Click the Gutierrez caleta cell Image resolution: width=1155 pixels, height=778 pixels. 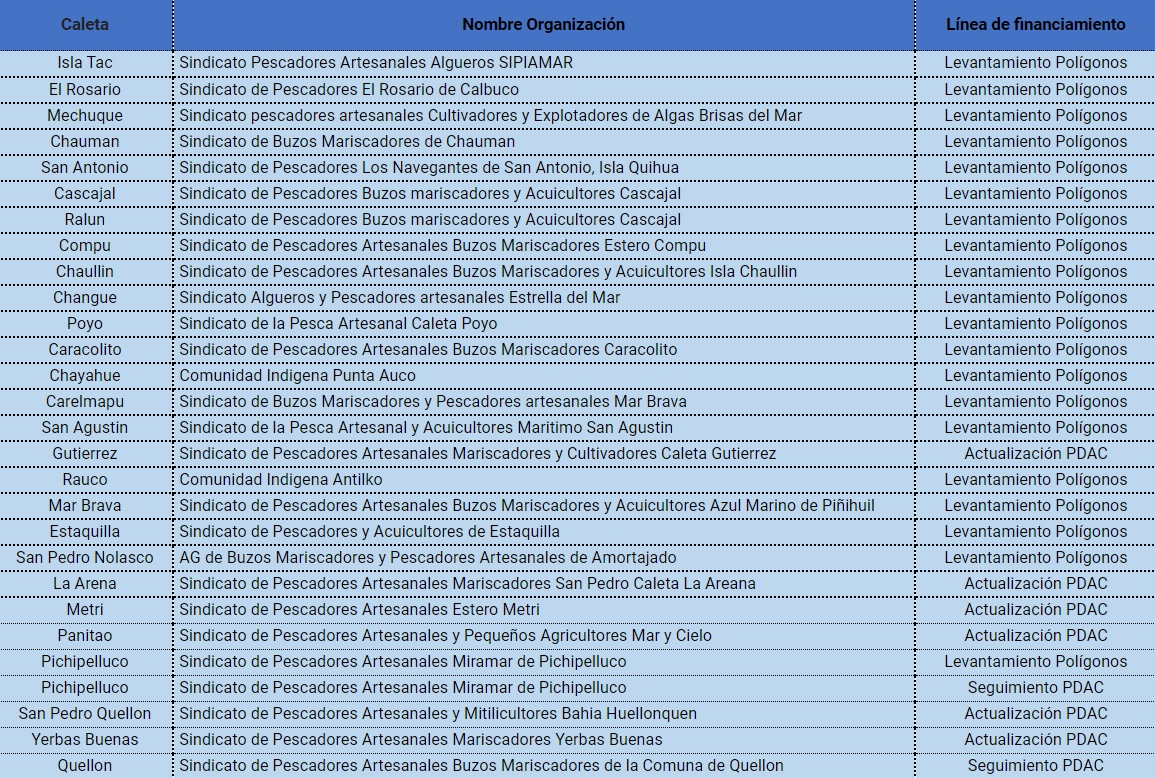click(x=85, y=454)
